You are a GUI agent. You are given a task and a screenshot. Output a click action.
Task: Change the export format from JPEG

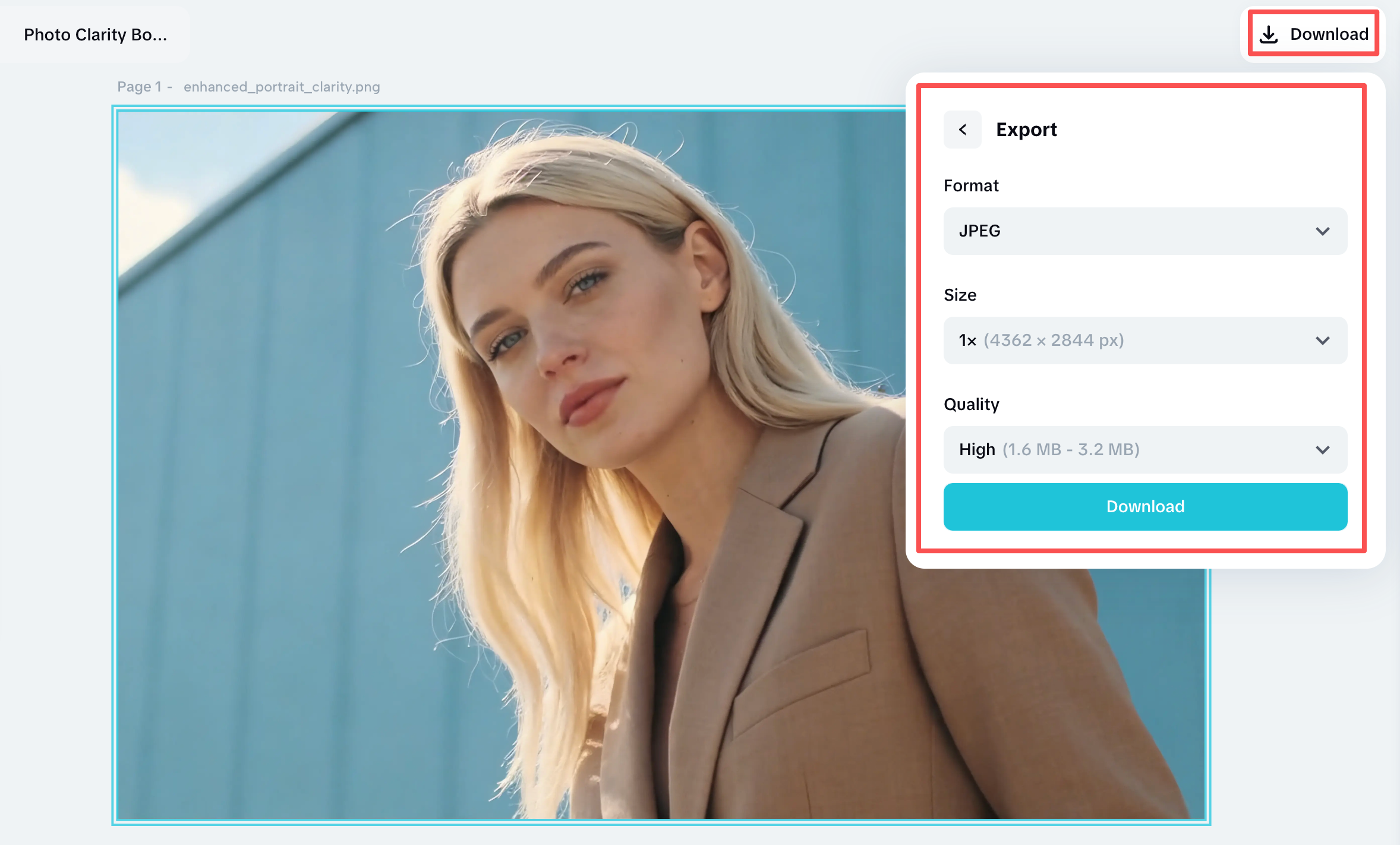[x=1144, y=231]
